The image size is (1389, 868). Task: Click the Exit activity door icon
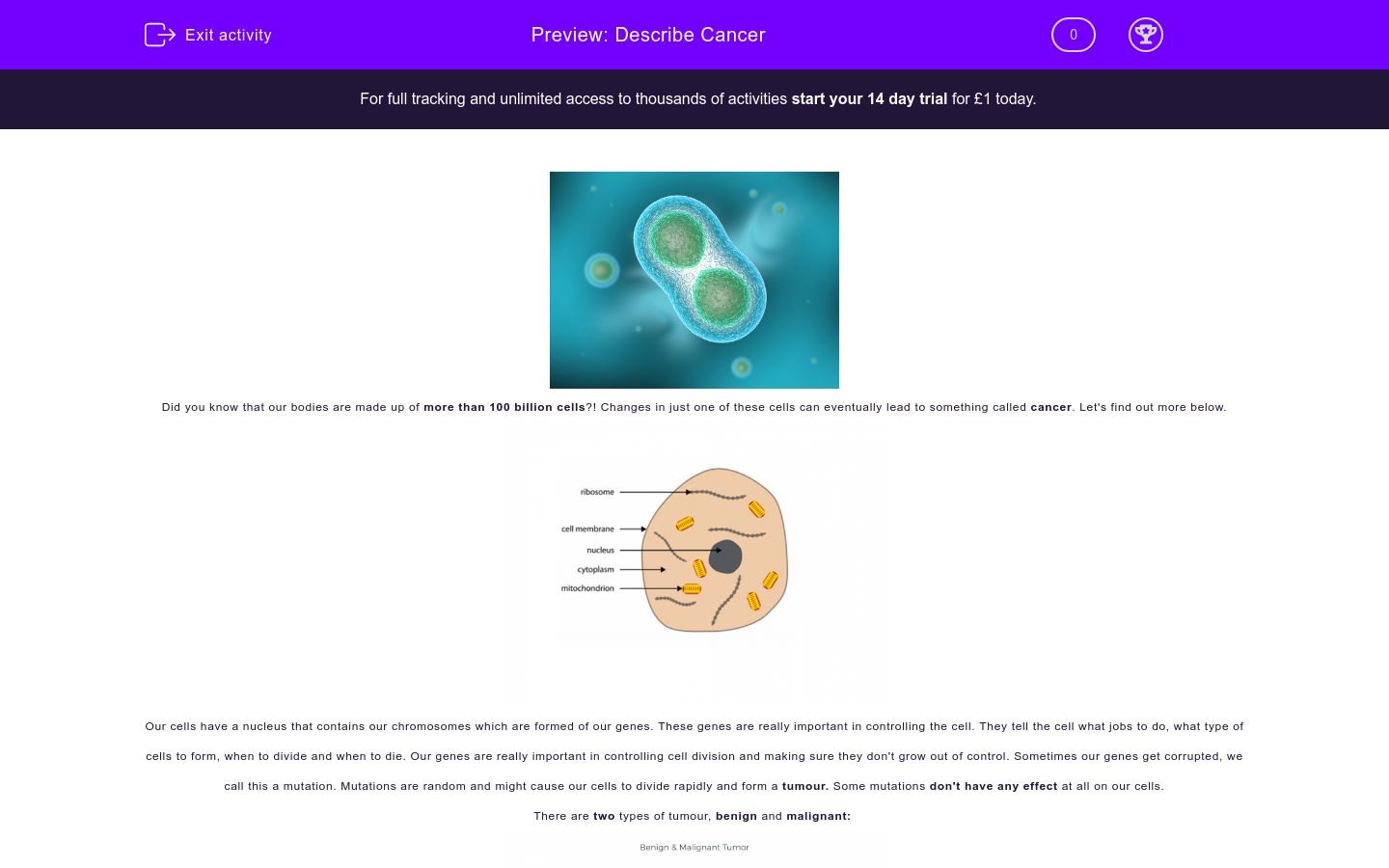[159, 34]
